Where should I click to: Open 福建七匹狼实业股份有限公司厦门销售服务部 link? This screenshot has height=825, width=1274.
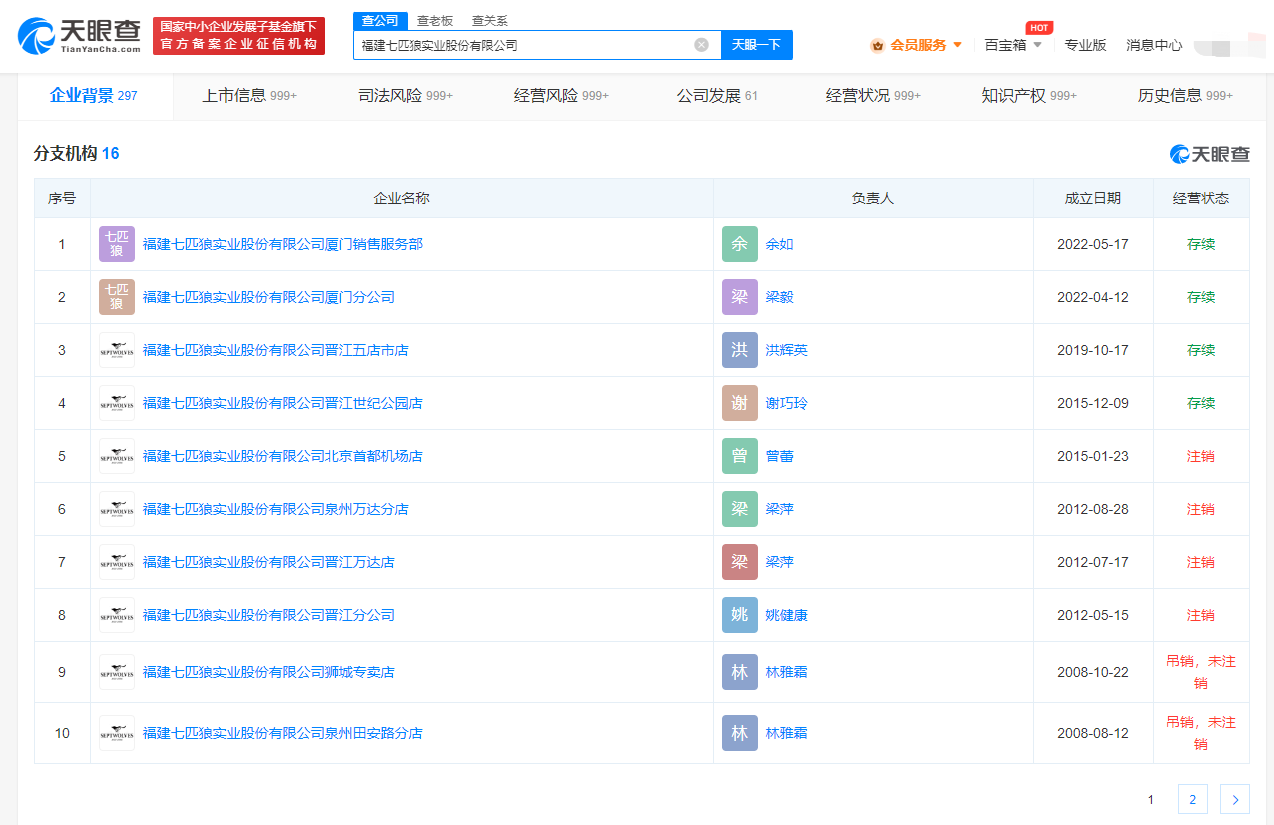283,244
